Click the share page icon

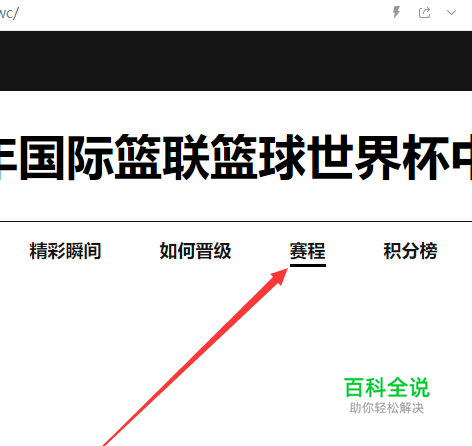pos(424,13)
